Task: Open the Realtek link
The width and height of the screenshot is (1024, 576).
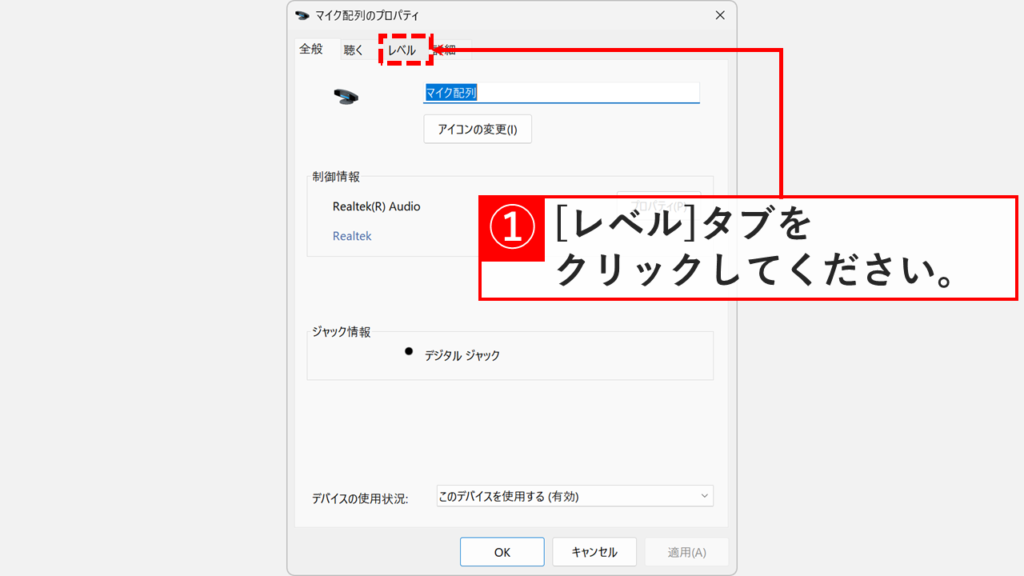Action: [x=350, y=236]
